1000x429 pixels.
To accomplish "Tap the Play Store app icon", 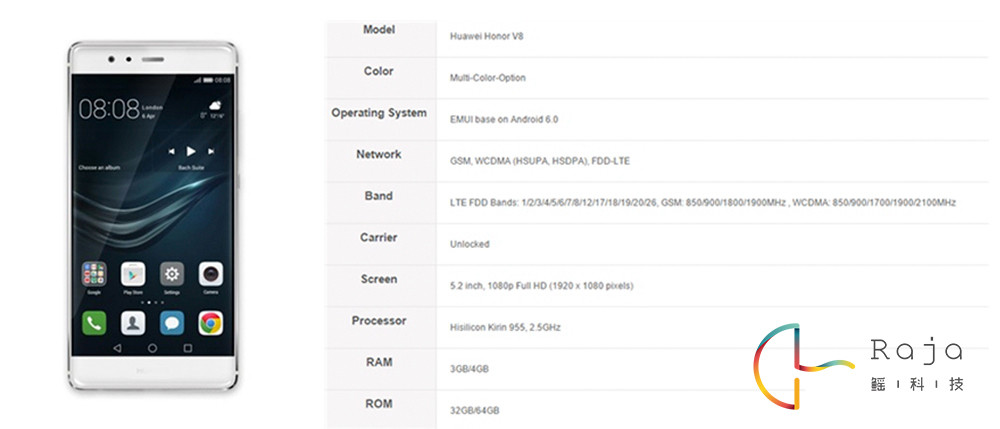I will point(133,274).
